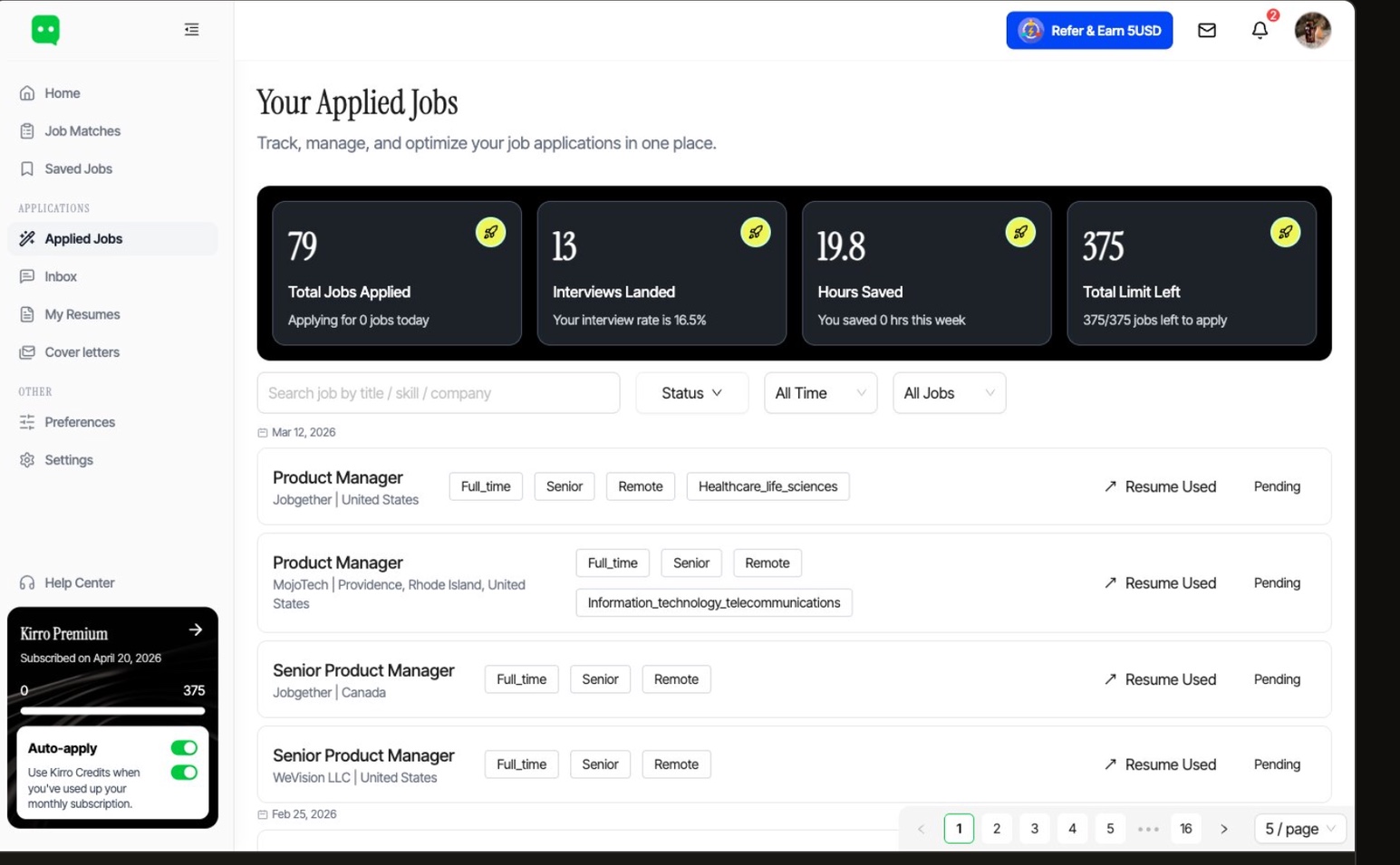Click the rocket icon on Hours Saved card

point(1020,233)
